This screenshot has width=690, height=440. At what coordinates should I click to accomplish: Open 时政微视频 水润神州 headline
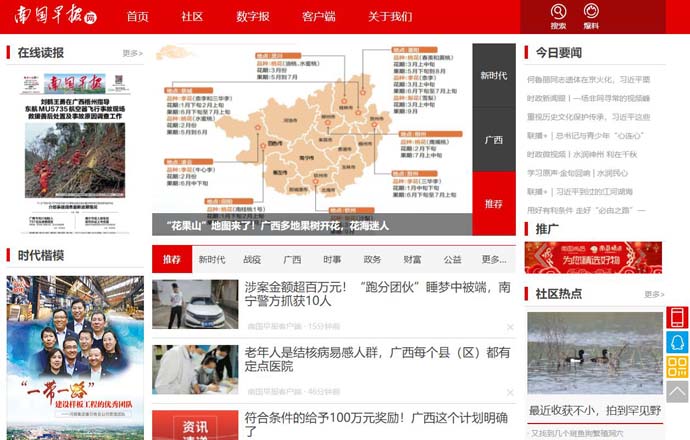pos(582,154)
